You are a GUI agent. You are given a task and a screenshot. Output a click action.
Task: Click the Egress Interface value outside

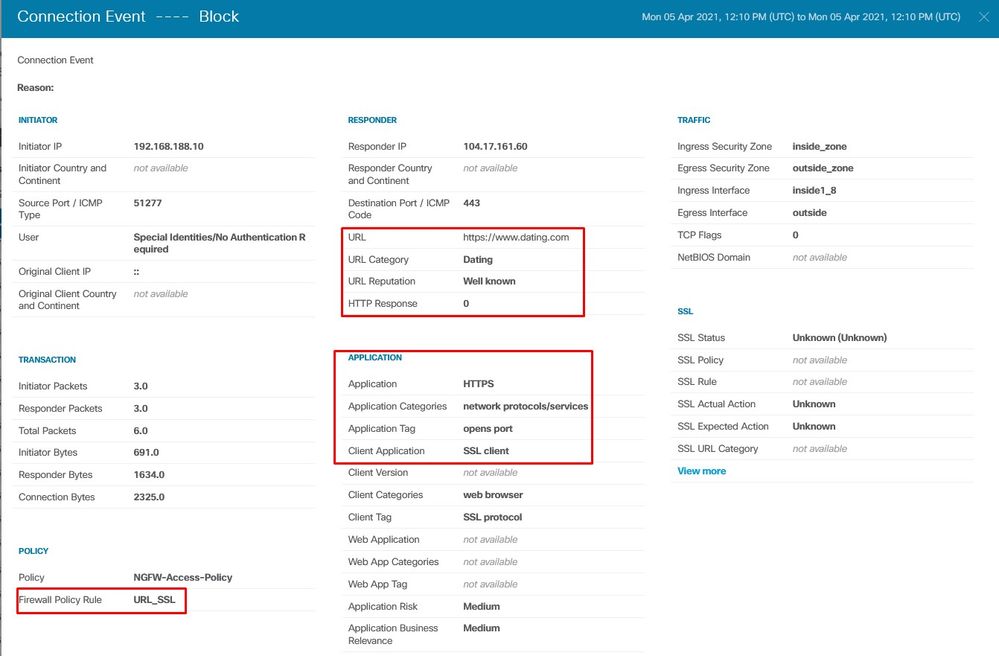(809, 213)
